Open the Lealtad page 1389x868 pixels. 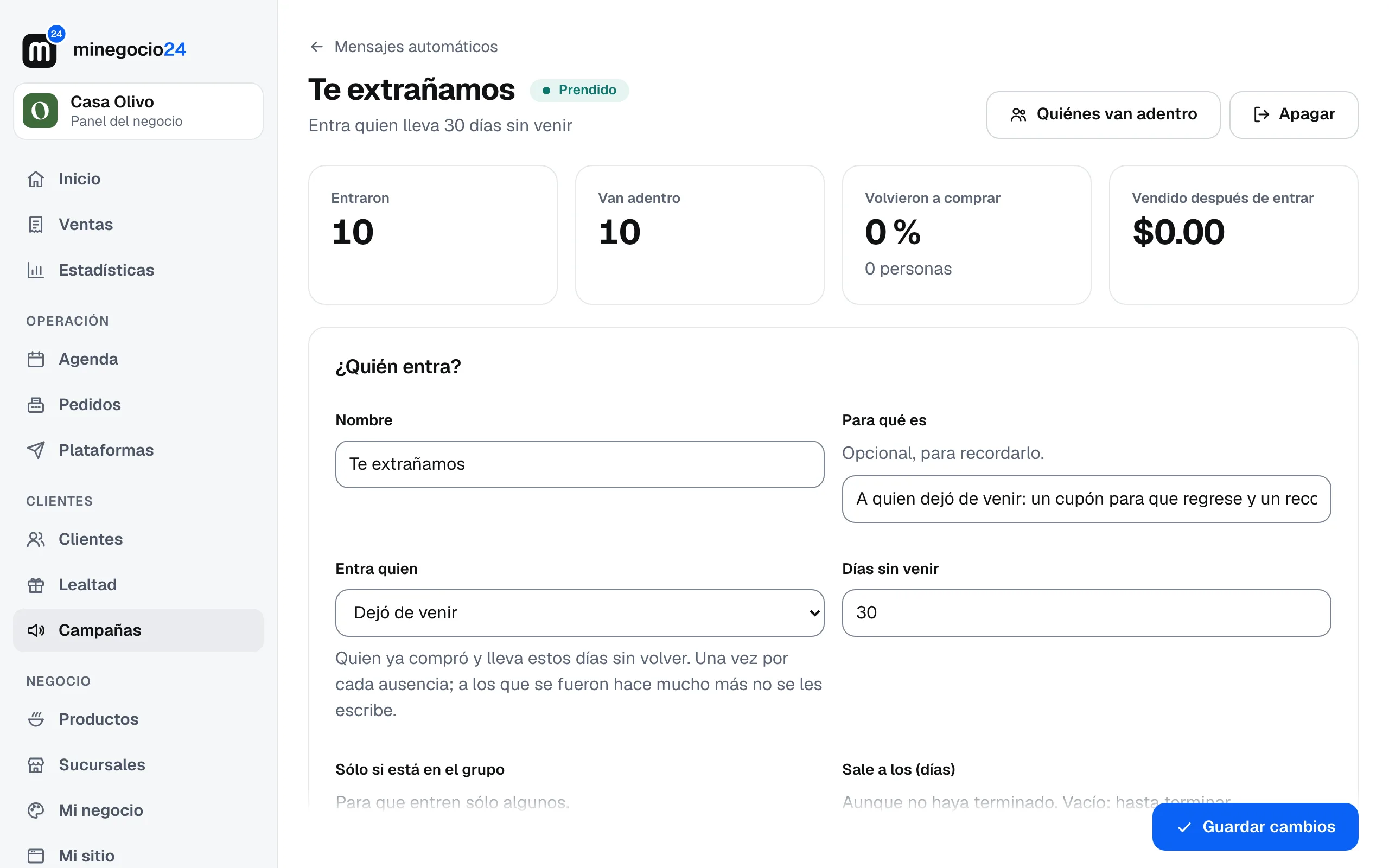(138, 585)
